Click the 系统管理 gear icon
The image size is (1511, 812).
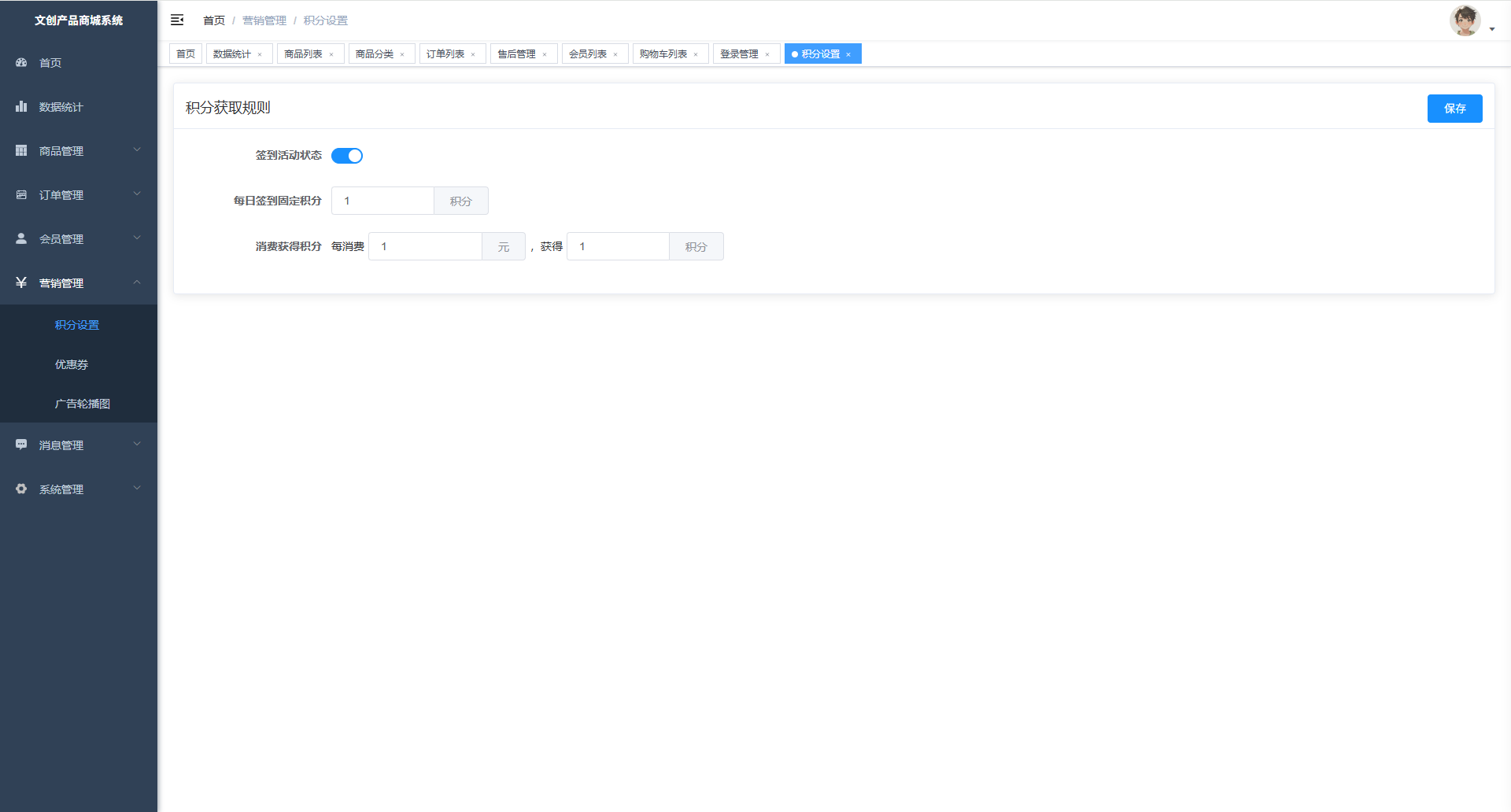pyautogui.click(x=21, y=489)
